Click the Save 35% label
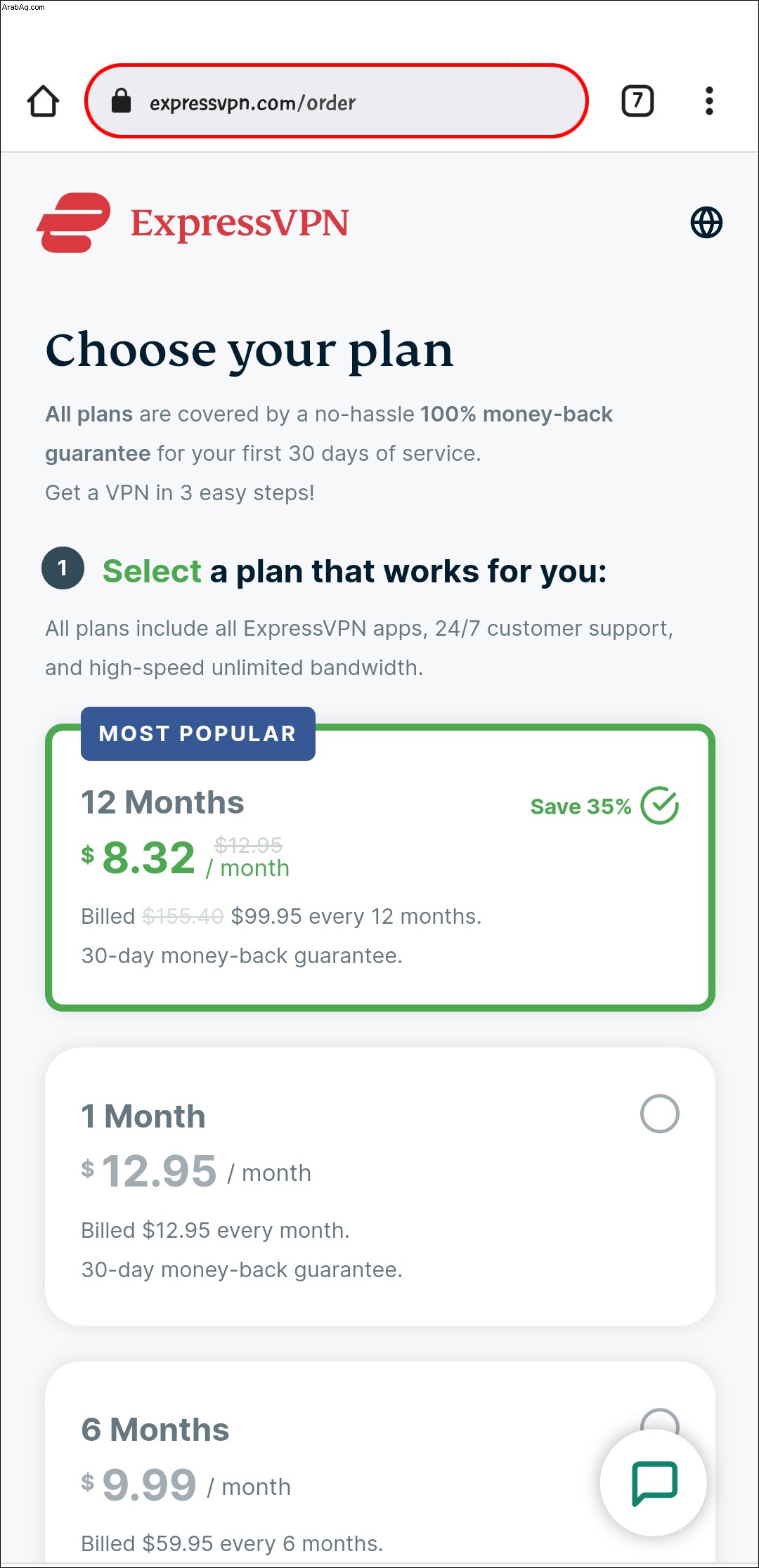 (x=581, y=806)
